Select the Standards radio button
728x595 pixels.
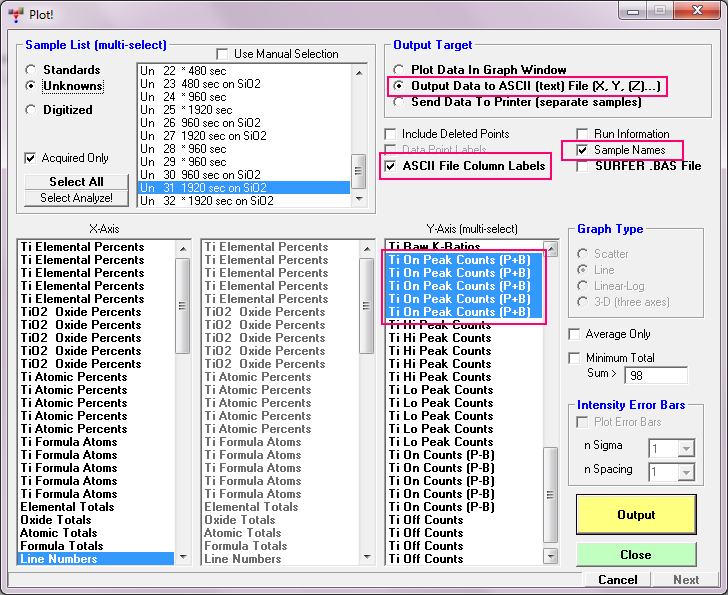point(33,70)
